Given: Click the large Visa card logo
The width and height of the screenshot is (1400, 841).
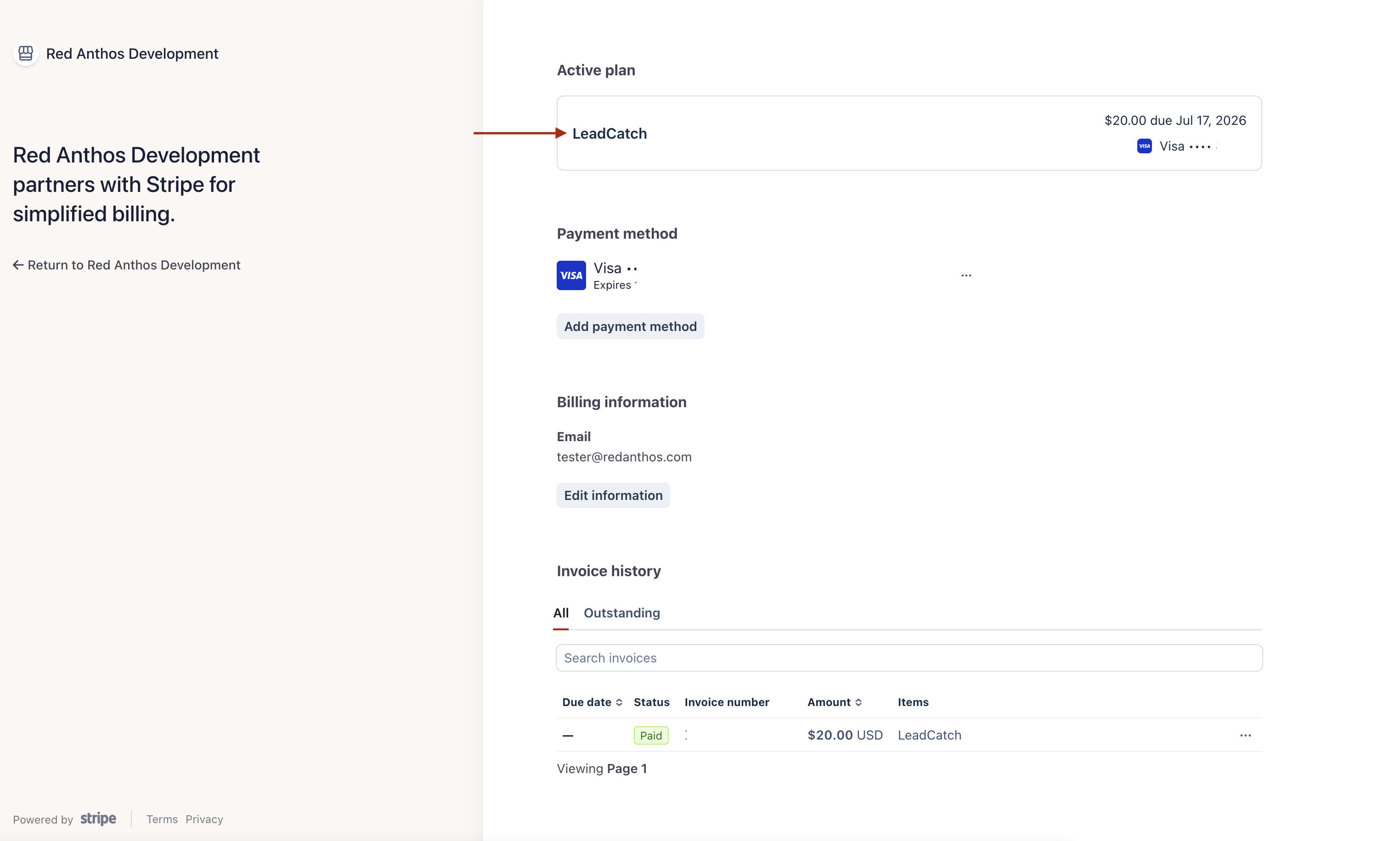Looking at the screenshot, I should [x=571, y=275].
